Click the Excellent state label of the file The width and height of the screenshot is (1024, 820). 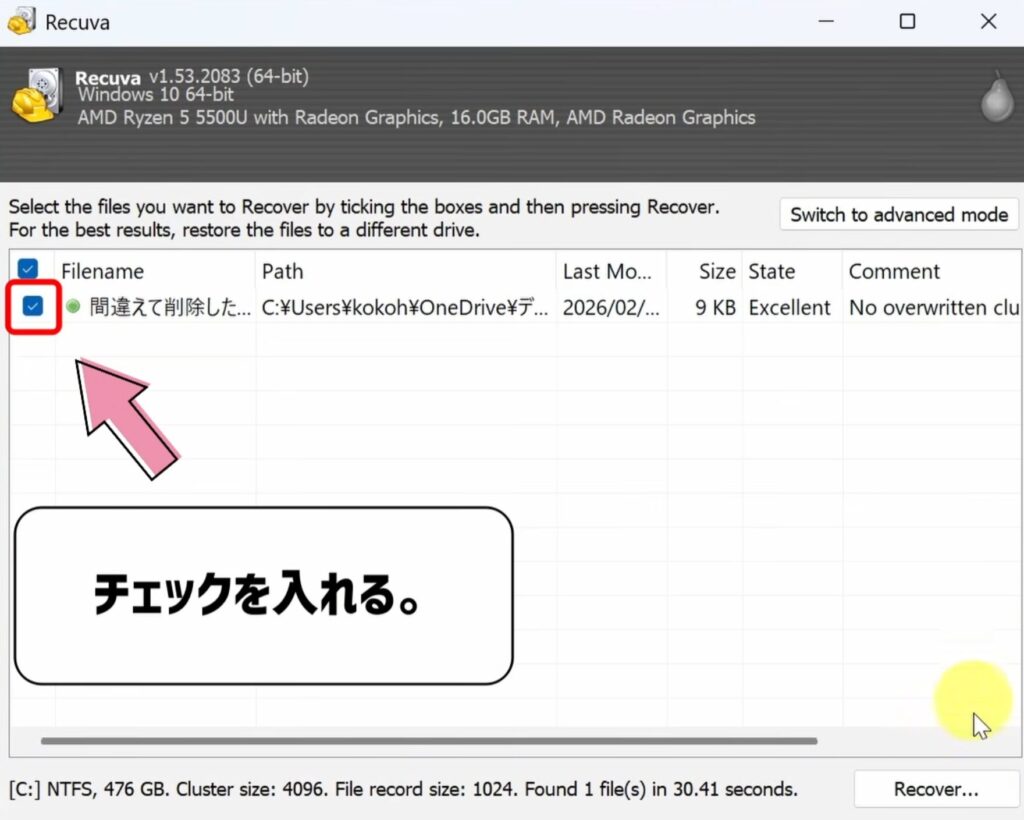tap(790, 308)
